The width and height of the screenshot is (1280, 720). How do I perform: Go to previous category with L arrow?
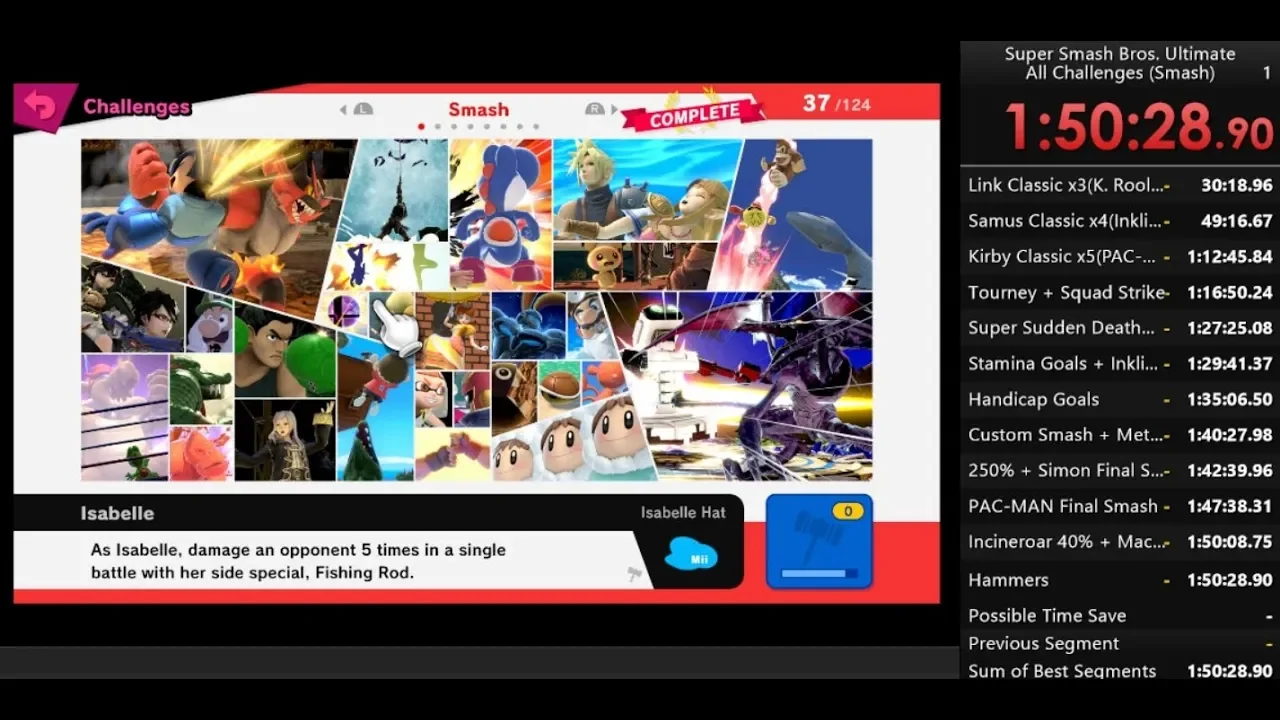[x=357, y=109]
